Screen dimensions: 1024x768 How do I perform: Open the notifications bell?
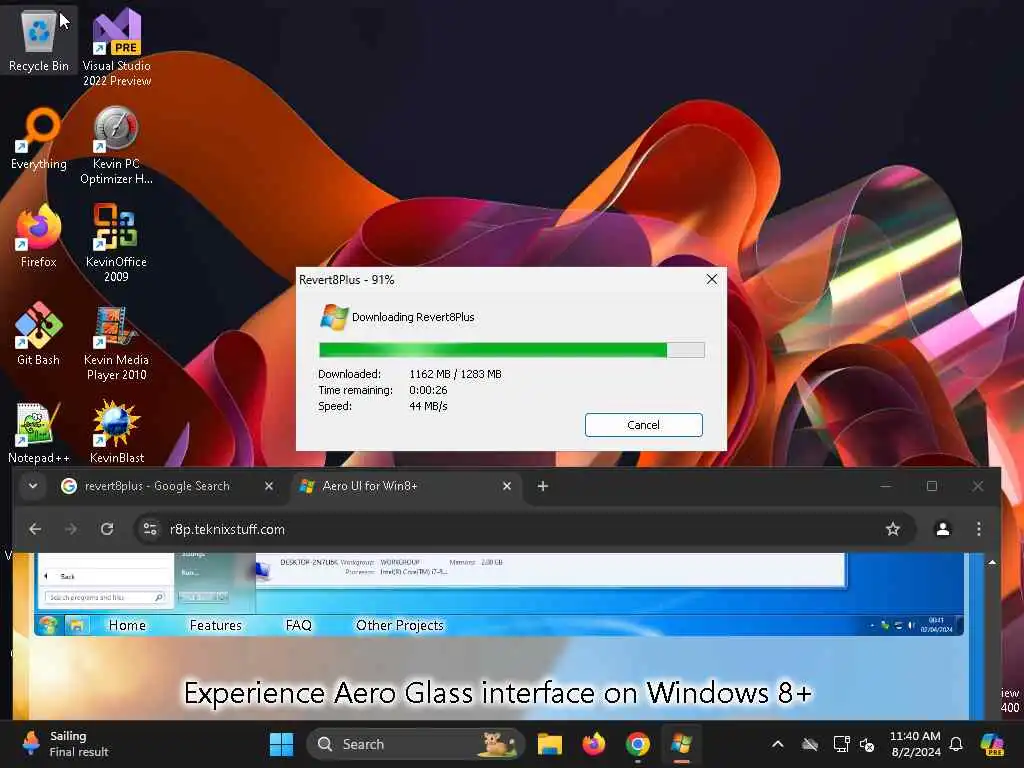tap(956, 744)
